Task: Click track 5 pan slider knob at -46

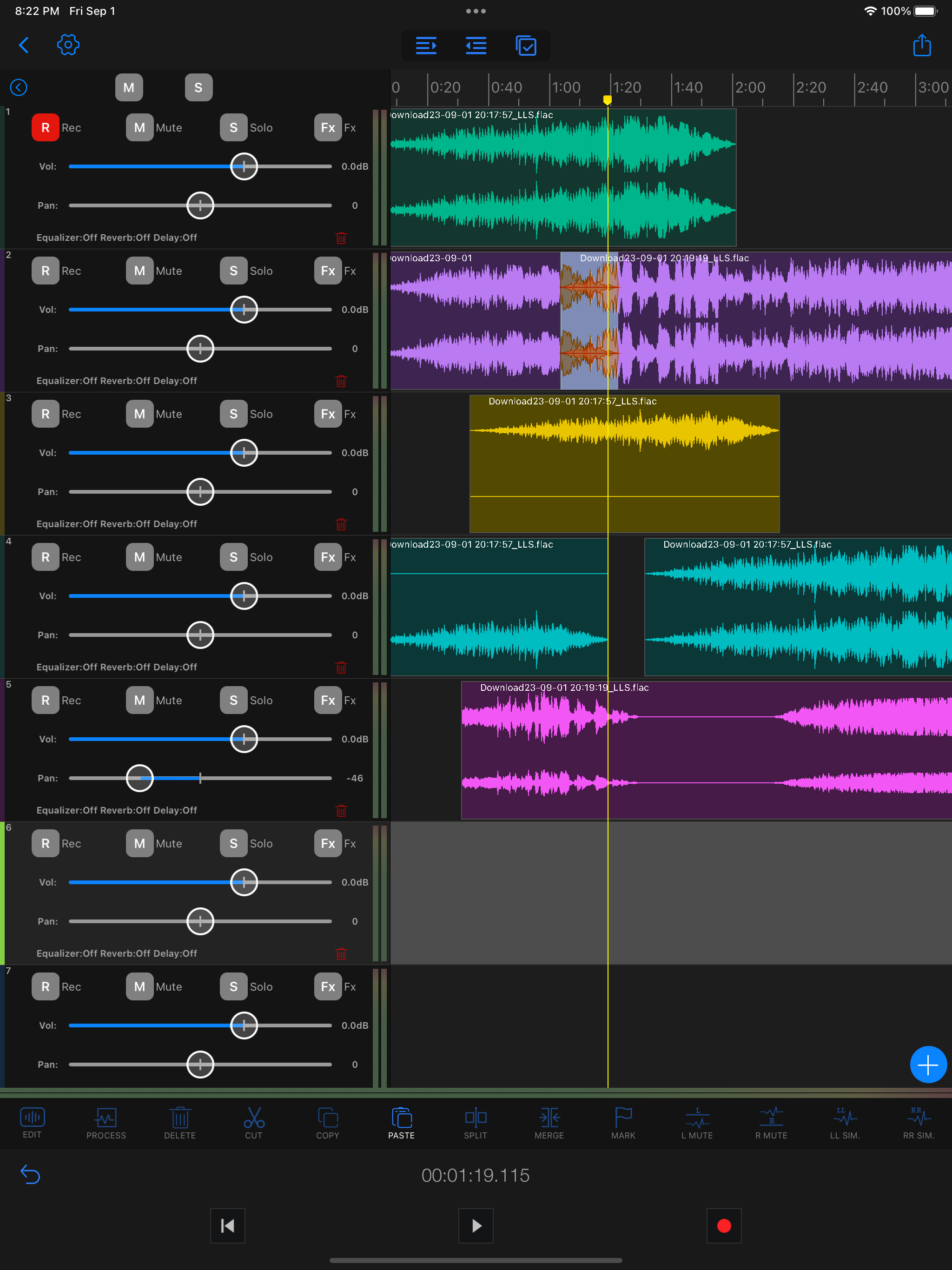Action: click(x=139, y=778)
